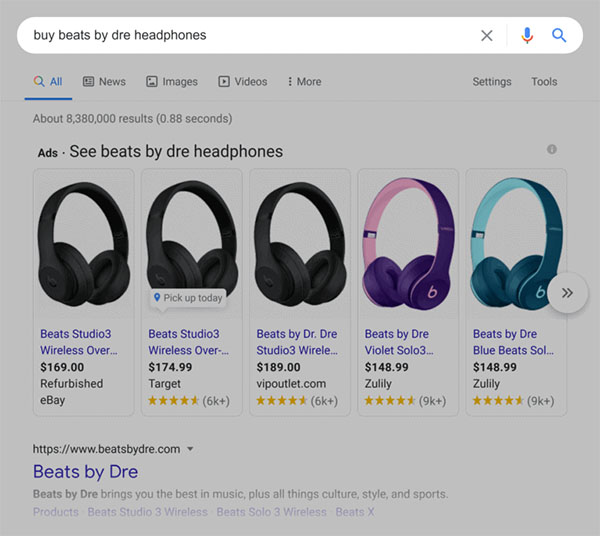Click the Target seller name
The image size is (600, 536).
[x=165, y=384]
